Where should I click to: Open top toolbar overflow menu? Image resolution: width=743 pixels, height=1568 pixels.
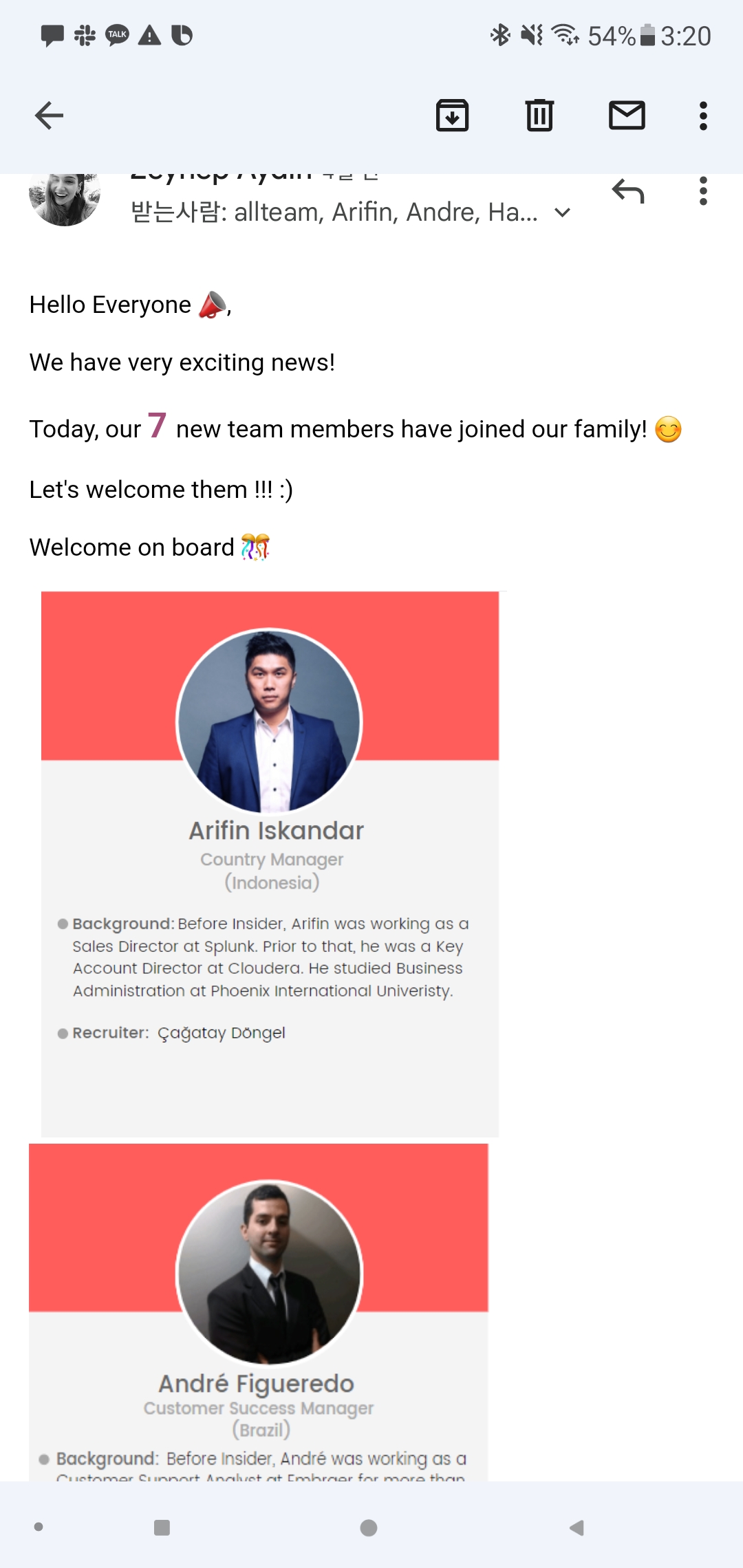[703, 116]
